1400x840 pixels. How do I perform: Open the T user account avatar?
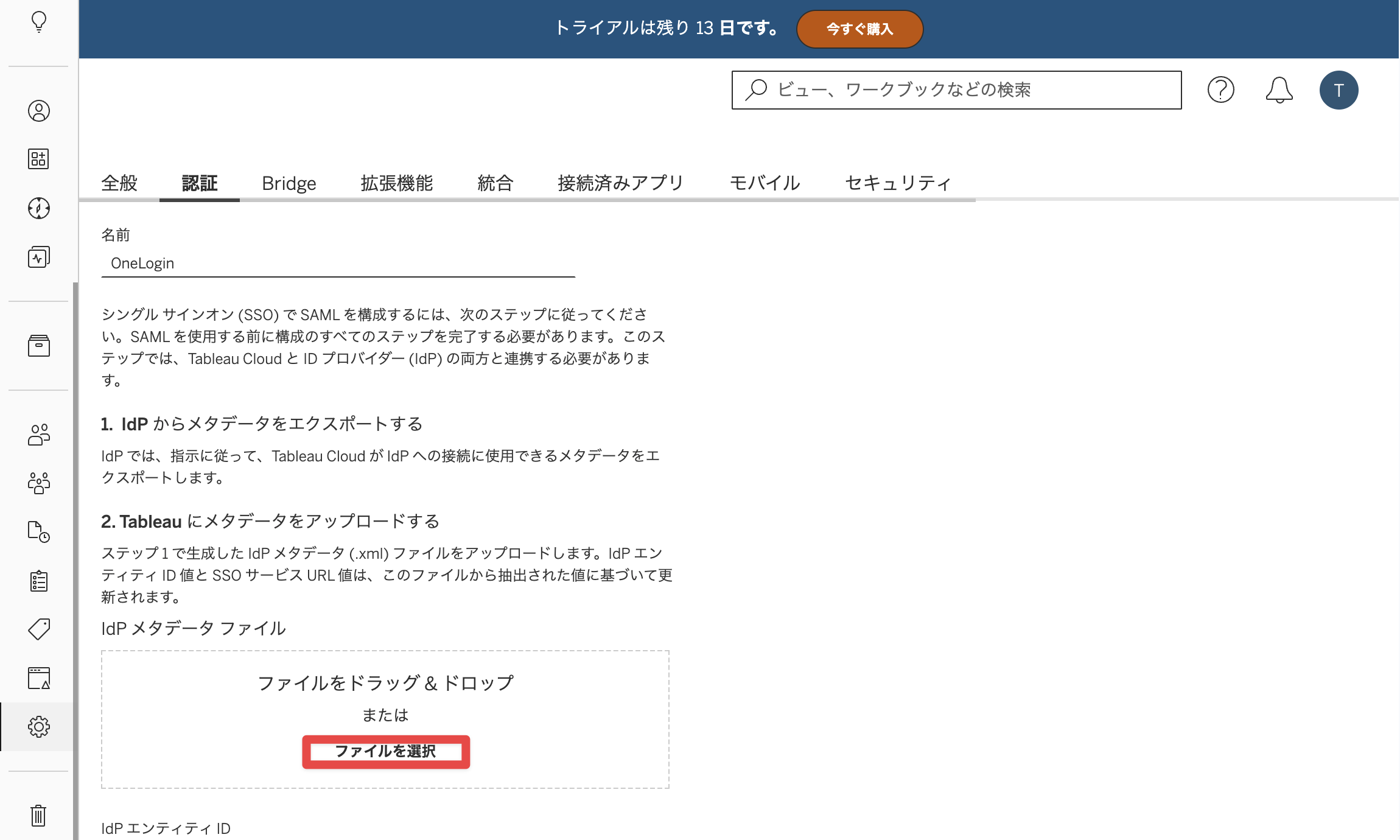1339,90
